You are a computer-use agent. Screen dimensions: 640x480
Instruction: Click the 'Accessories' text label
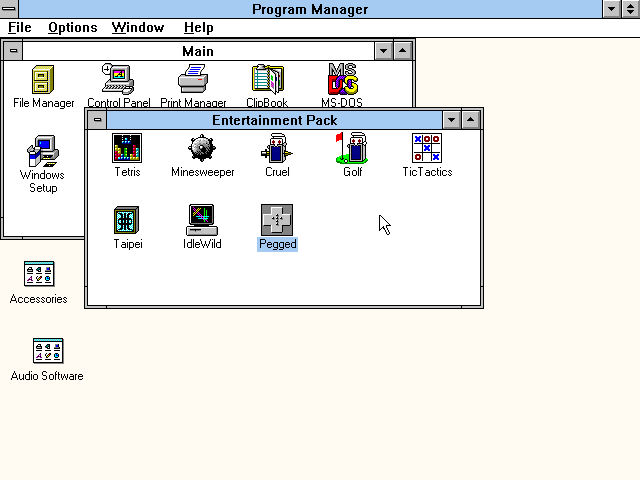(x=39, y=299)
